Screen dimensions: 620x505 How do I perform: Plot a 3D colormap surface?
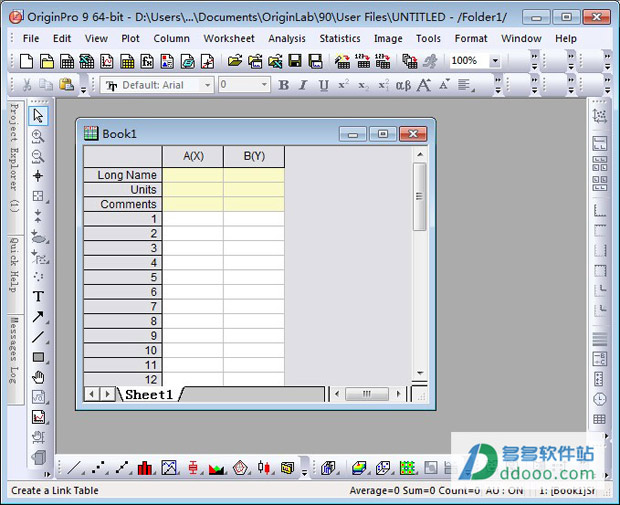359,468
